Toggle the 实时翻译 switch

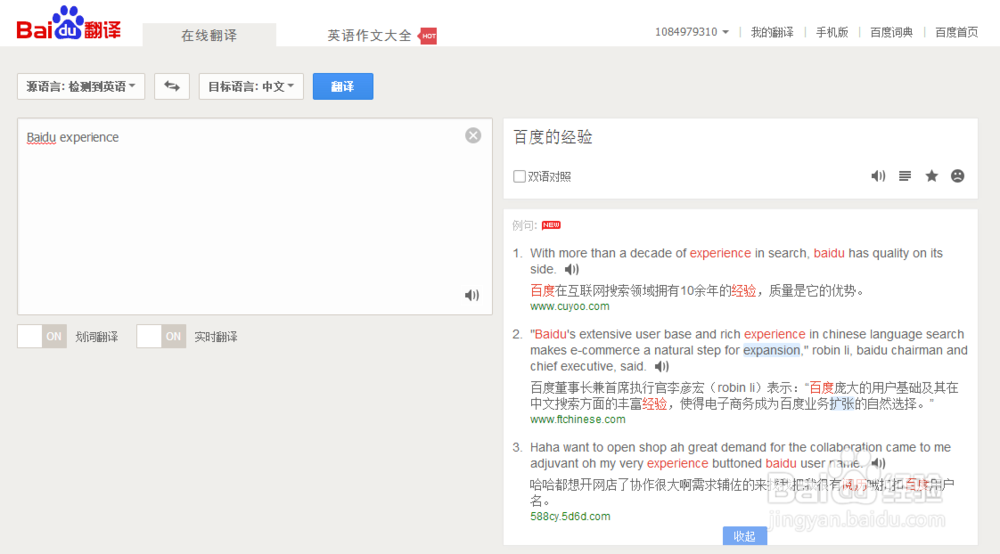[161, 337]
